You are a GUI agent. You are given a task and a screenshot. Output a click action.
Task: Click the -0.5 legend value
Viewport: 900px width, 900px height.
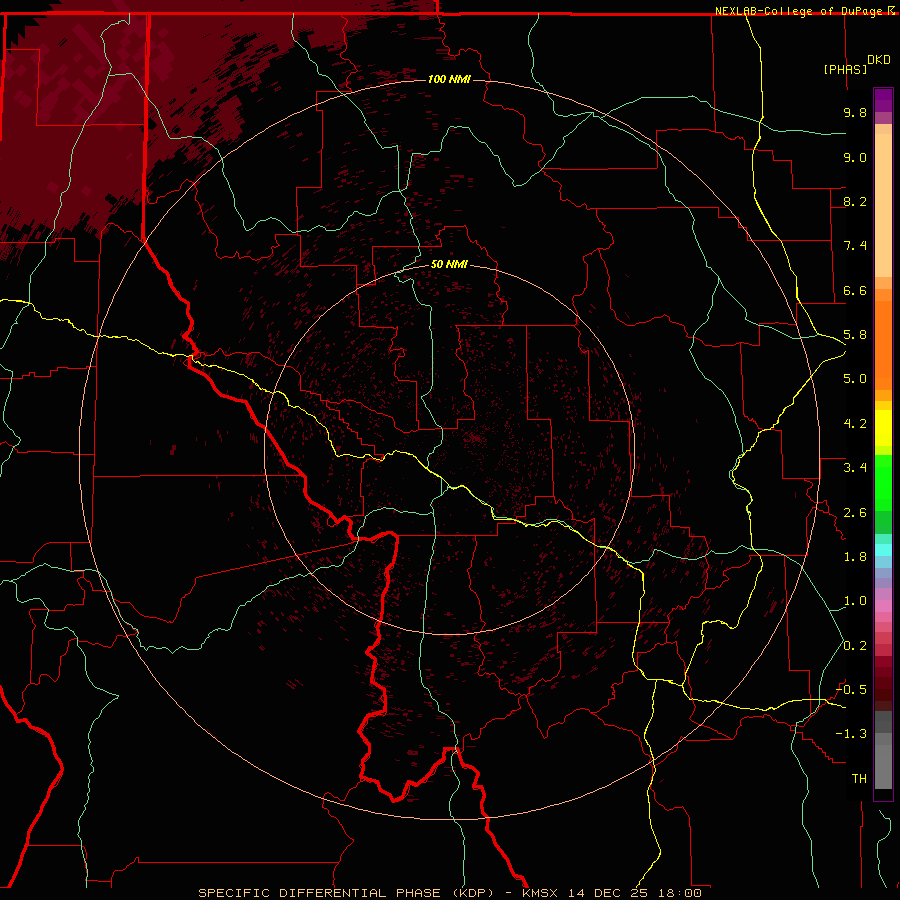(x=851, y=690)
